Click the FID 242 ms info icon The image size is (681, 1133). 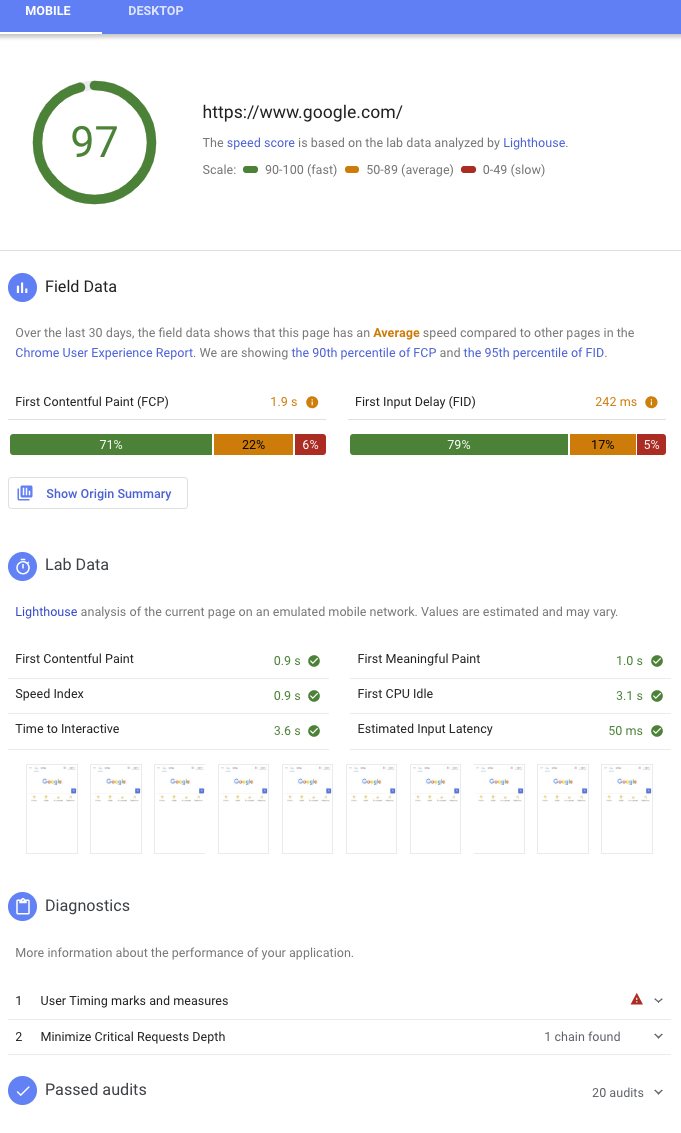tap(651, 402)
